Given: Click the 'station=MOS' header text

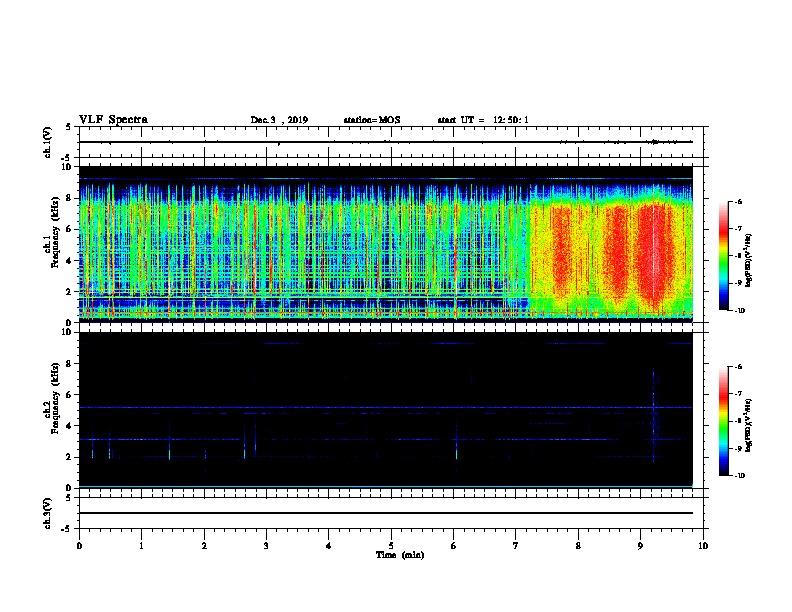Looking at the screenshot, I should pos(372,120).
